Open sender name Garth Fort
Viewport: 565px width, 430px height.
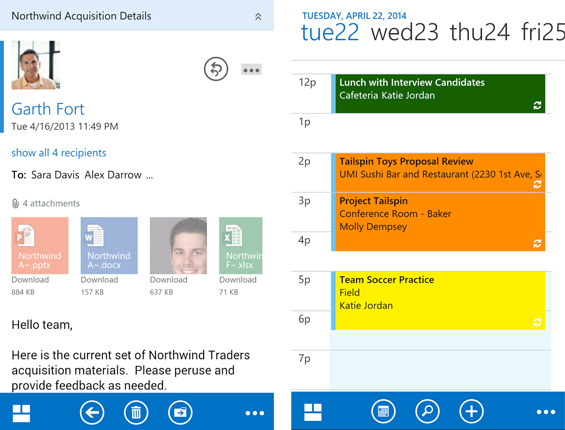[48, 109]
